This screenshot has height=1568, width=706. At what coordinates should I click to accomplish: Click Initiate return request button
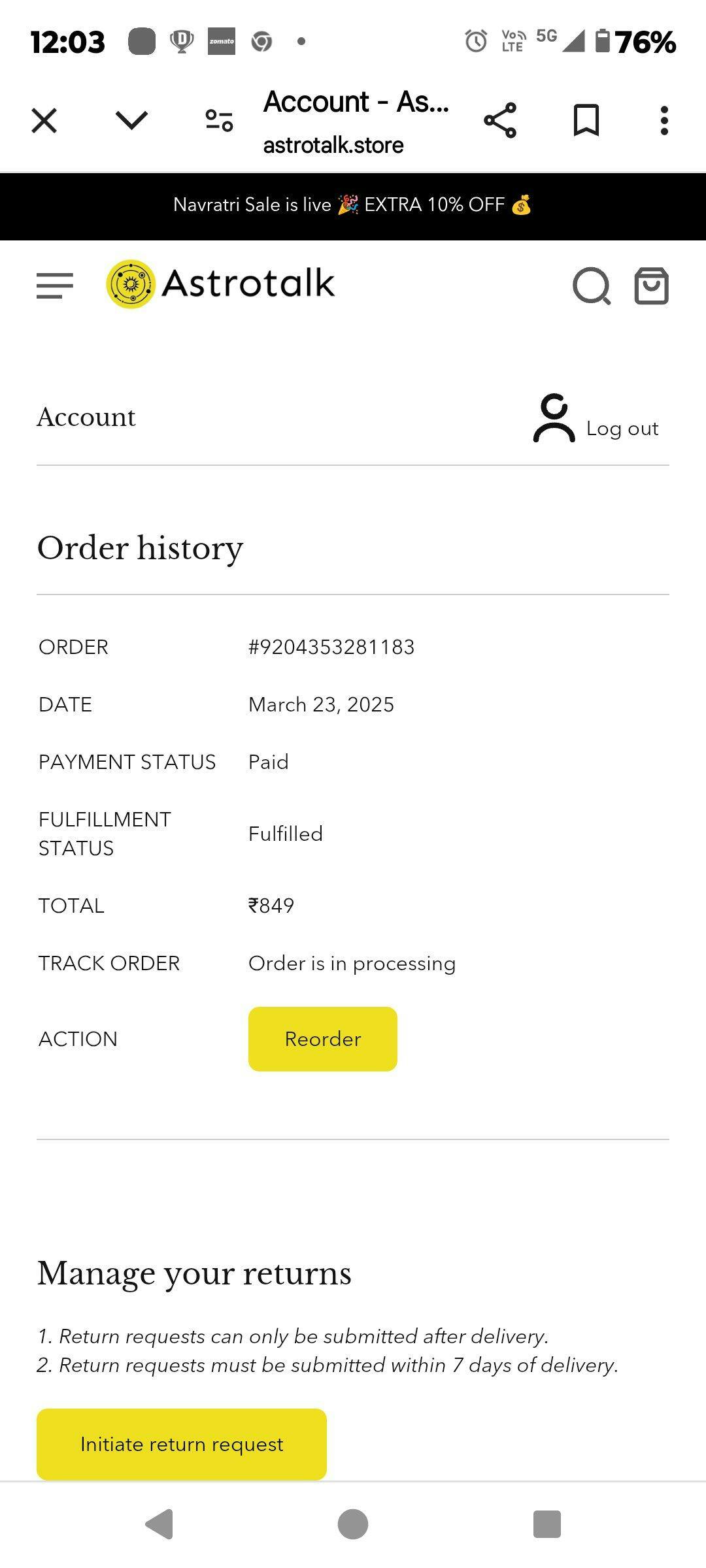tap(182, 1445)
